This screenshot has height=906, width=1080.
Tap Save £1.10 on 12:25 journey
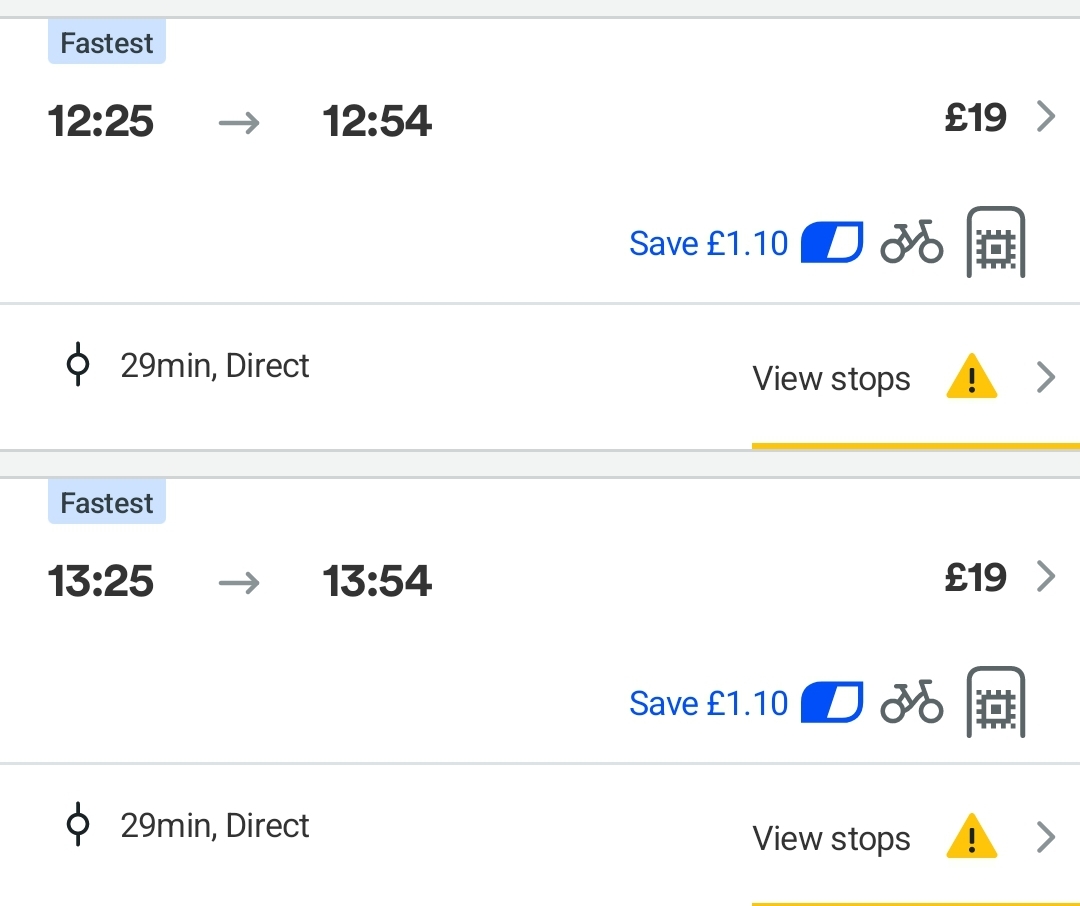click(708, 243)
